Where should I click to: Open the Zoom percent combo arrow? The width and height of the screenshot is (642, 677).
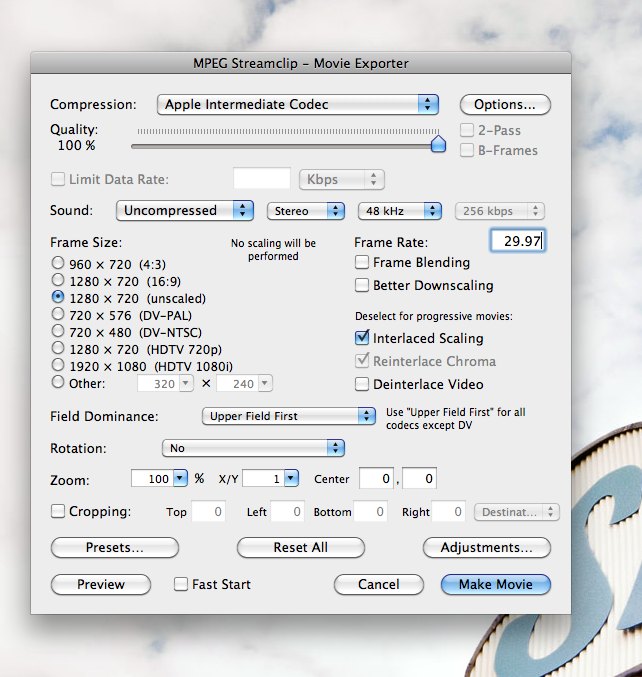pos(180,478)
